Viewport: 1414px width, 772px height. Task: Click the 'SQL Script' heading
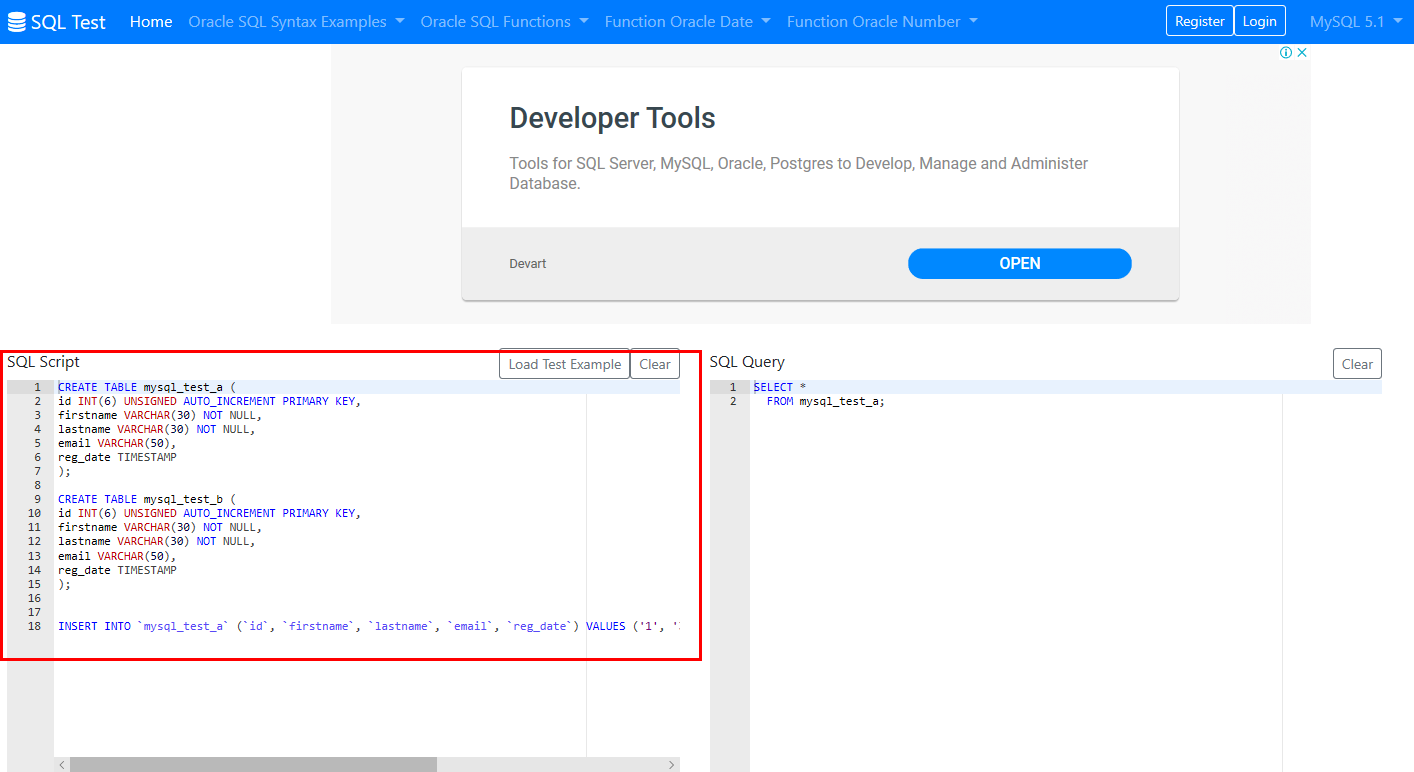coord(44,361)
